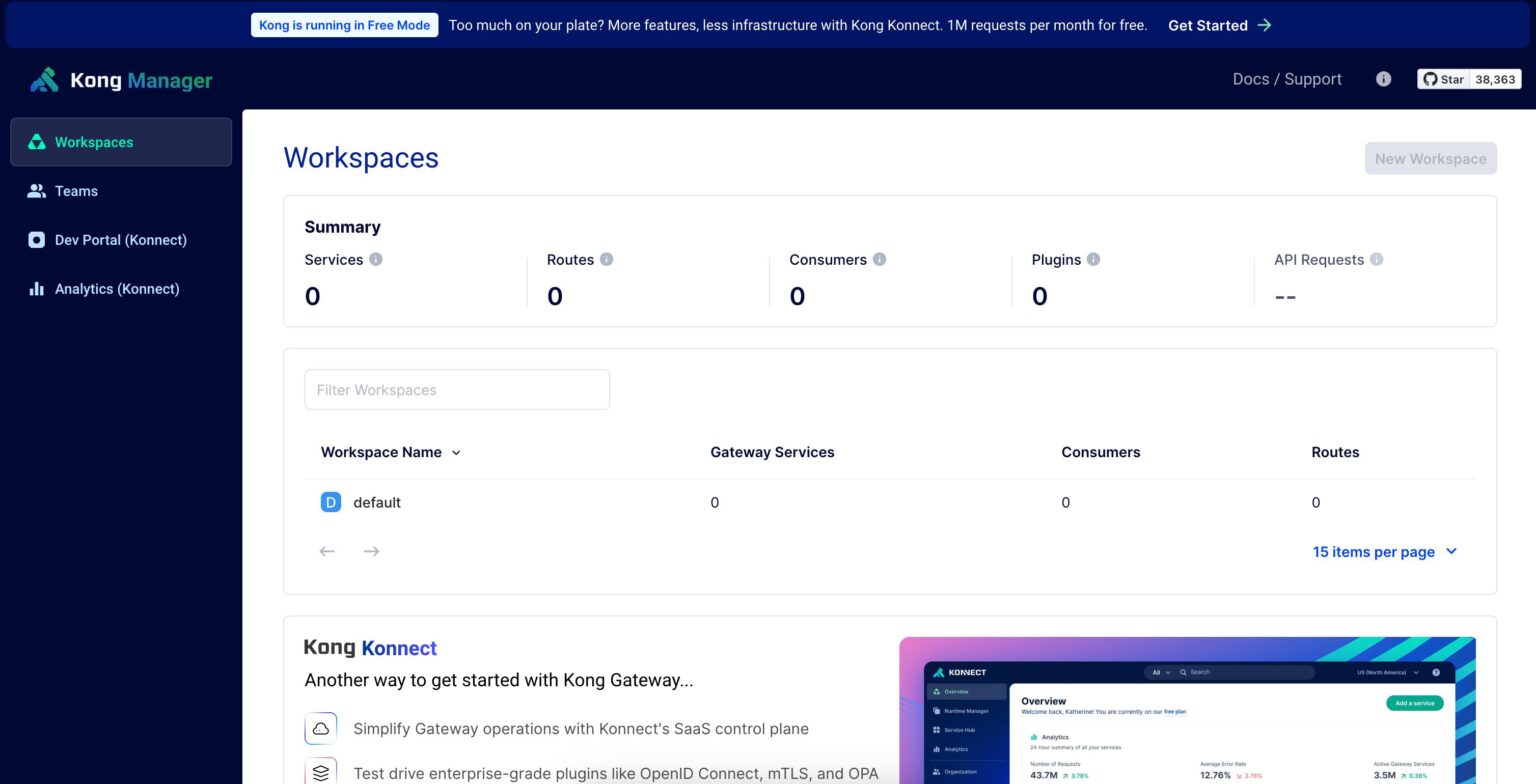Select Analytics (Konnect) sidebar item
The width and height of the screenshot is (1536, 784).
[116, 289]
